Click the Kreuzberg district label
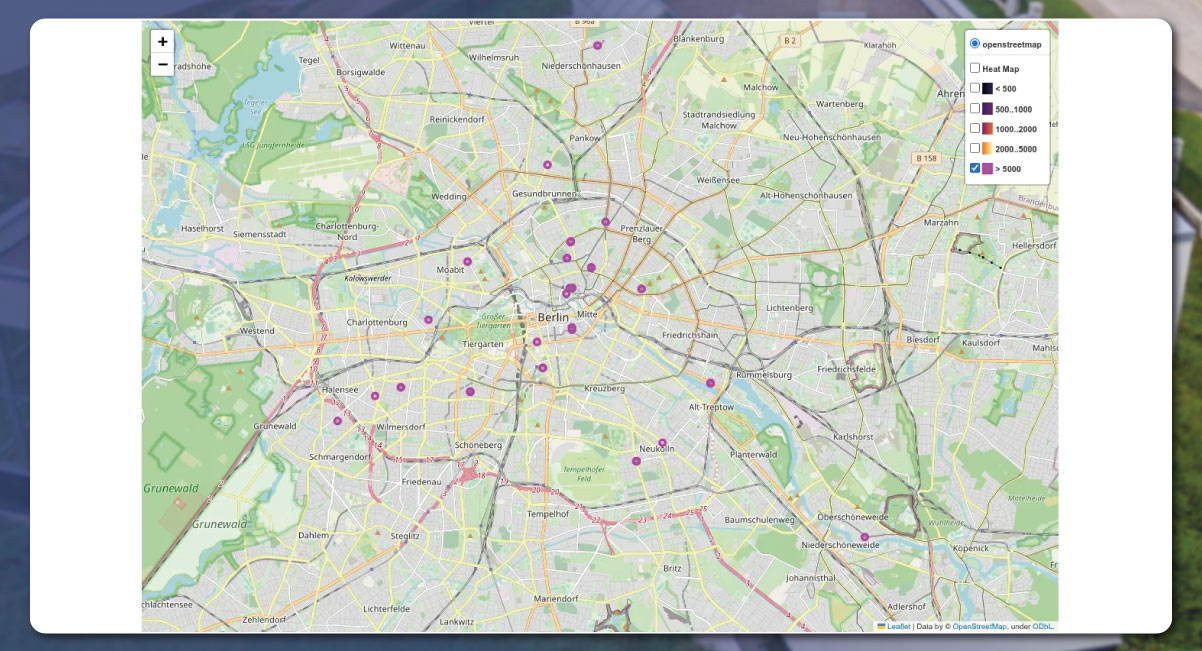The width and height of the screenshot is (1202, 651). pyautogui.click(x=604, y=388)
